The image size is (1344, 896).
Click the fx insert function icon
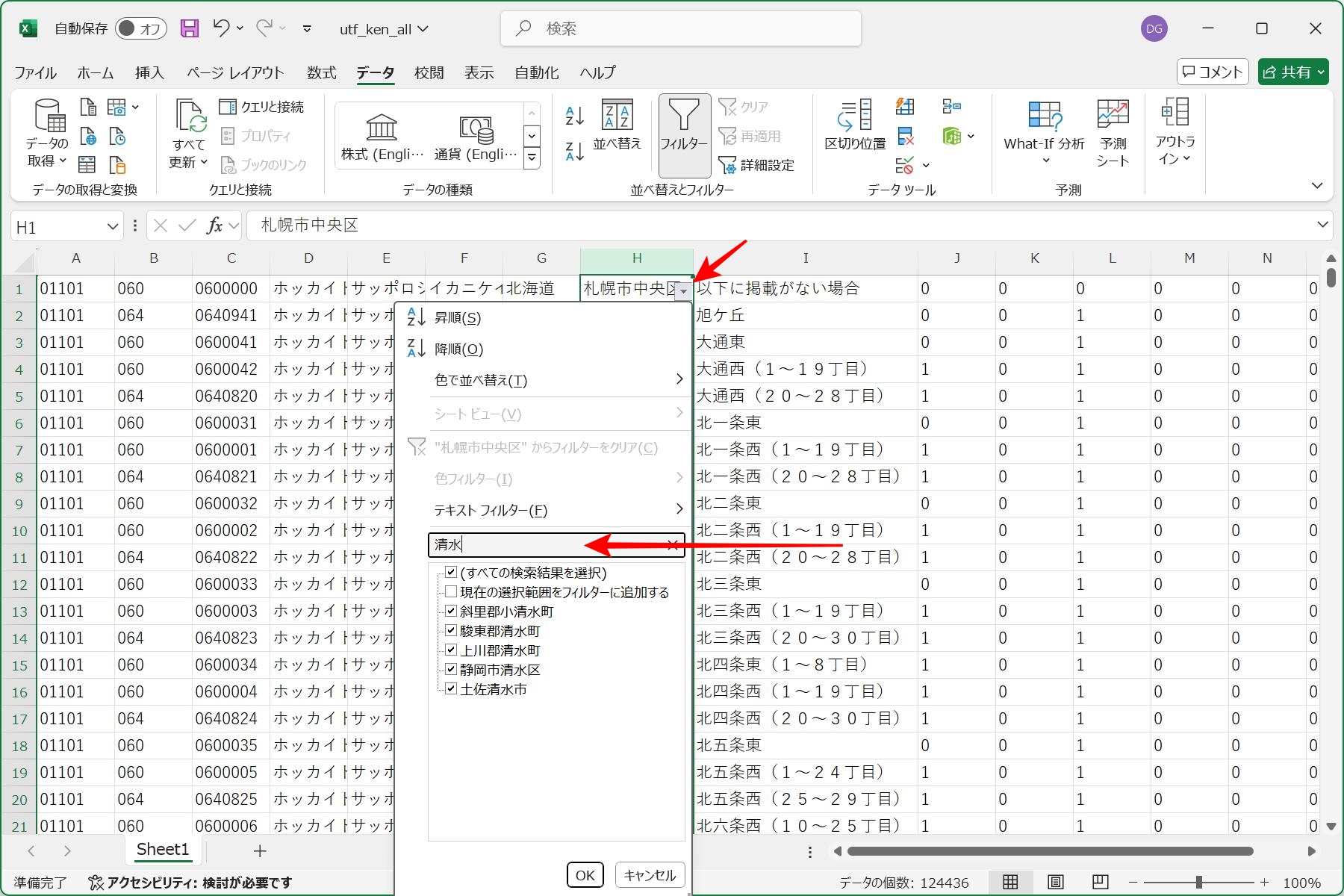click(214, 225)
